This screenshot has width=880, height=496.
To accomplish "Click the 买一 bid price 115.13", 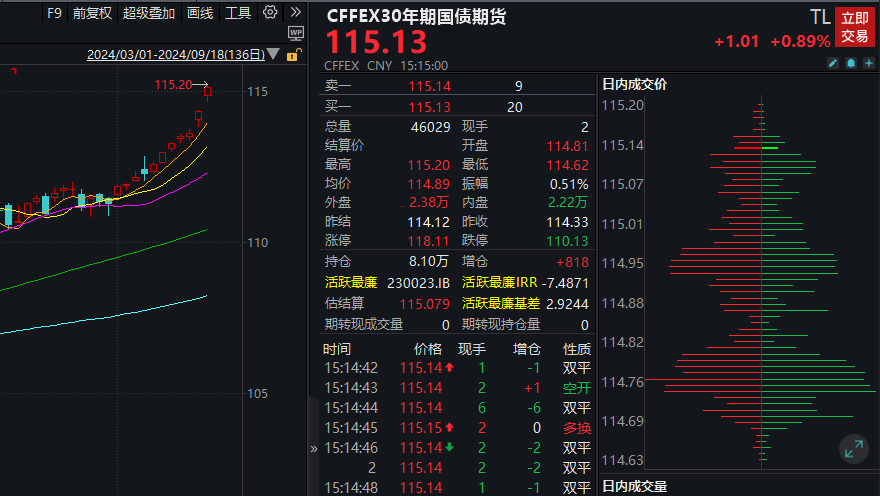I will [x=429, y=107].
